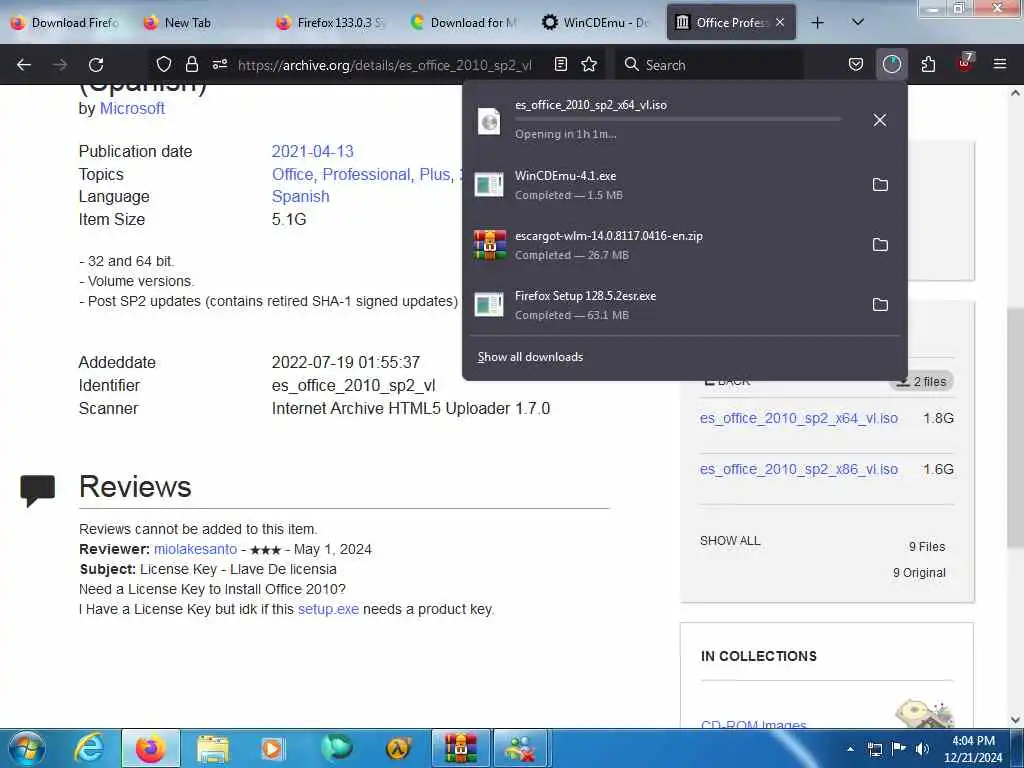
Task: Reload the current page
Action: click(96, 65)
